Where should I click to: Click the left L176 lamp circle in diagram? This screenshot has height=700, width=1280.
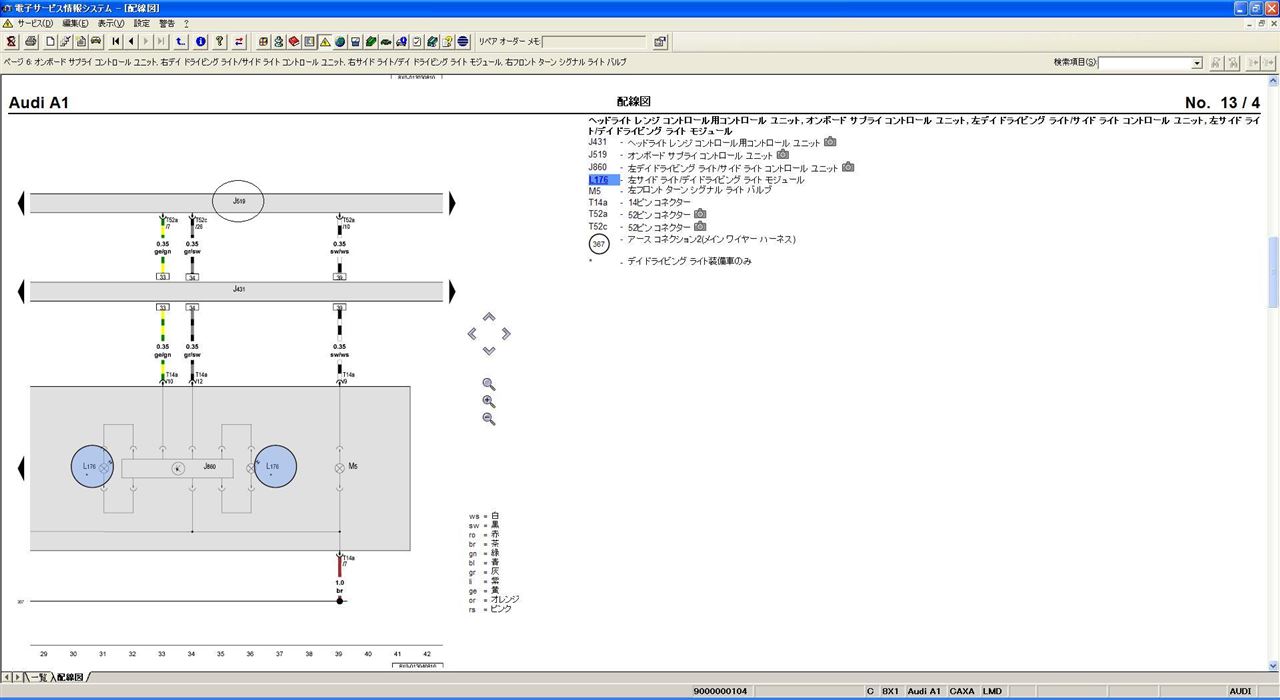[90, 467]
